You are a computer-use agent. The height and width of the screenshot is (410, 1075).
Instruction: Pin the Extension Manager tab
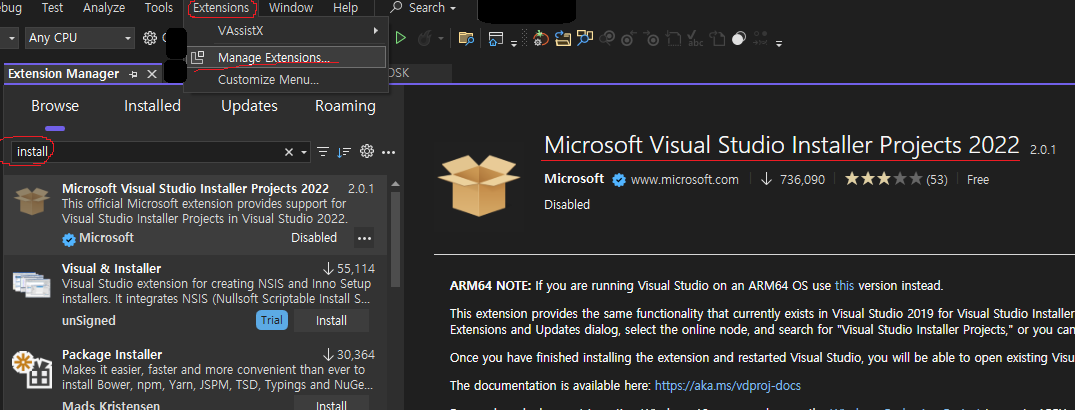tap(134, 74)
